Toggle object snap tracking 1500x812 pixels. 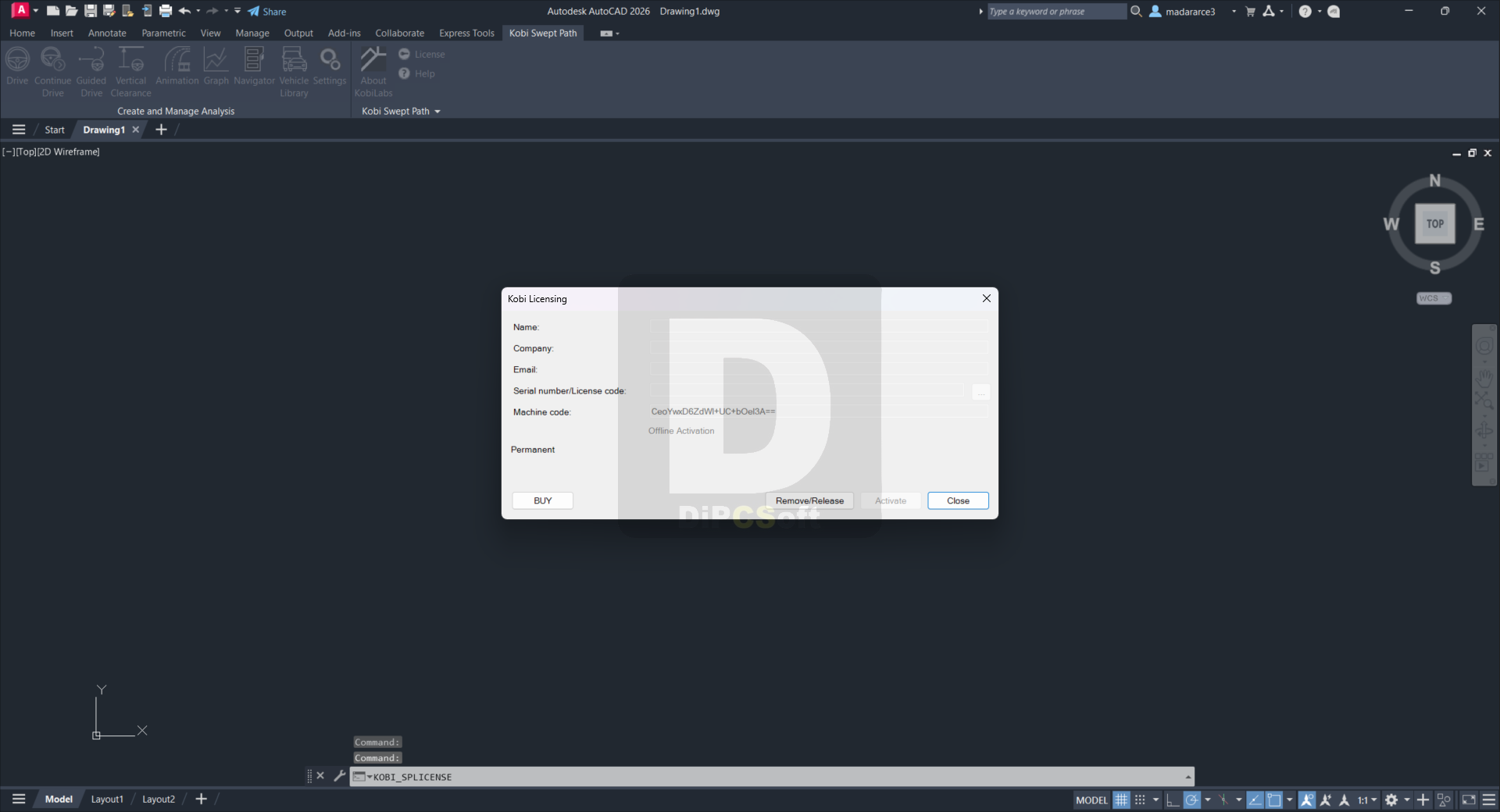click(x=1255, y=800)
